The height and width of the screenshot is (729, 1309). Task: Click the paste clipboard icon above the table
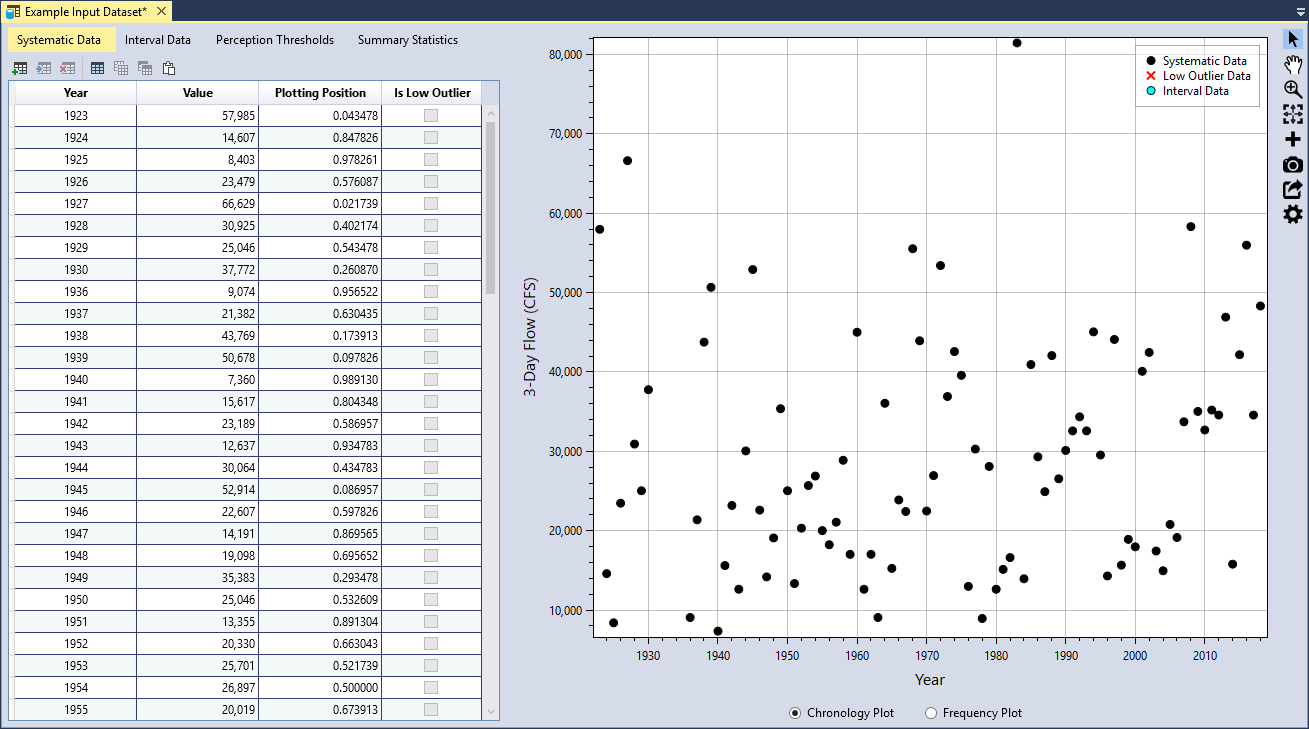pyautogui.click(x=168, y=68)
